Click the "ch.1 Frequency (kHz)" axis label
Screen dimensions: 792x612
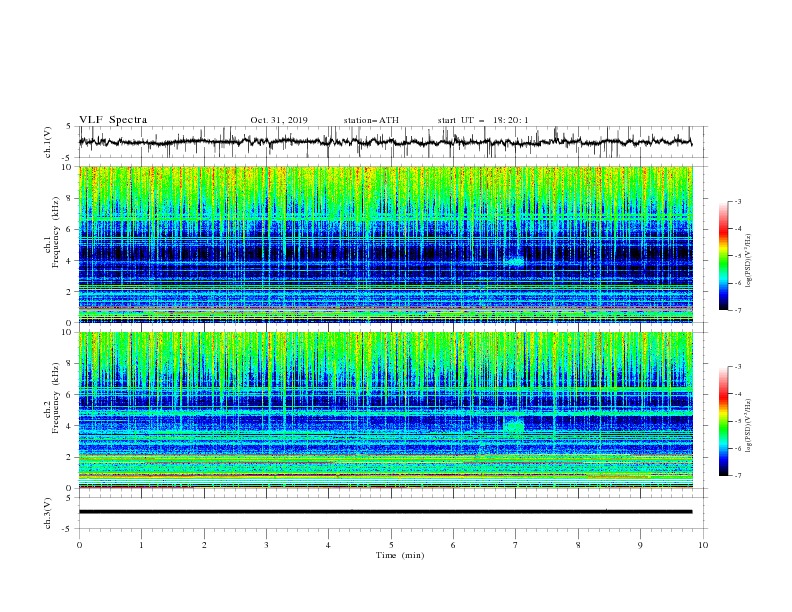[x=52, y=233]
